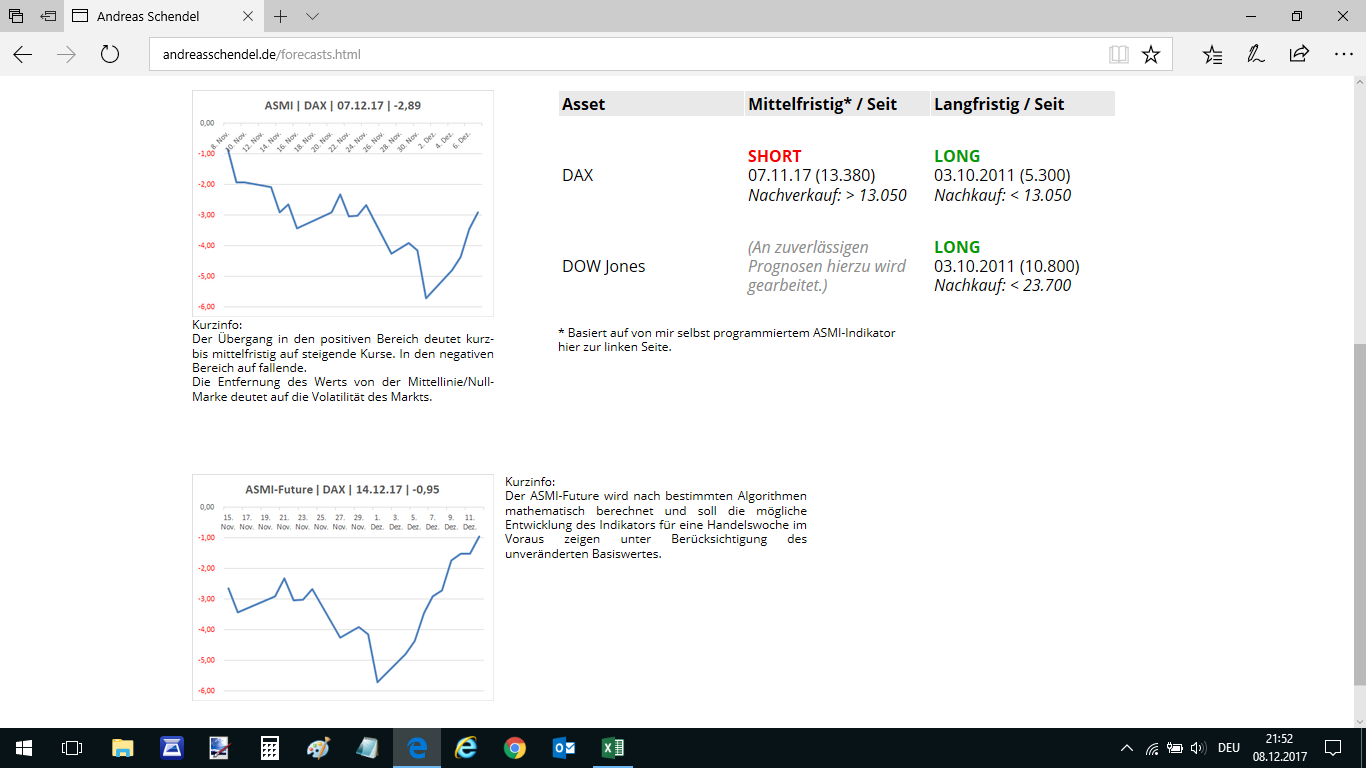The width and height of the screenshot is (1366, 768).
Task: Add page to favorites star
Action: pos(1151,54)
